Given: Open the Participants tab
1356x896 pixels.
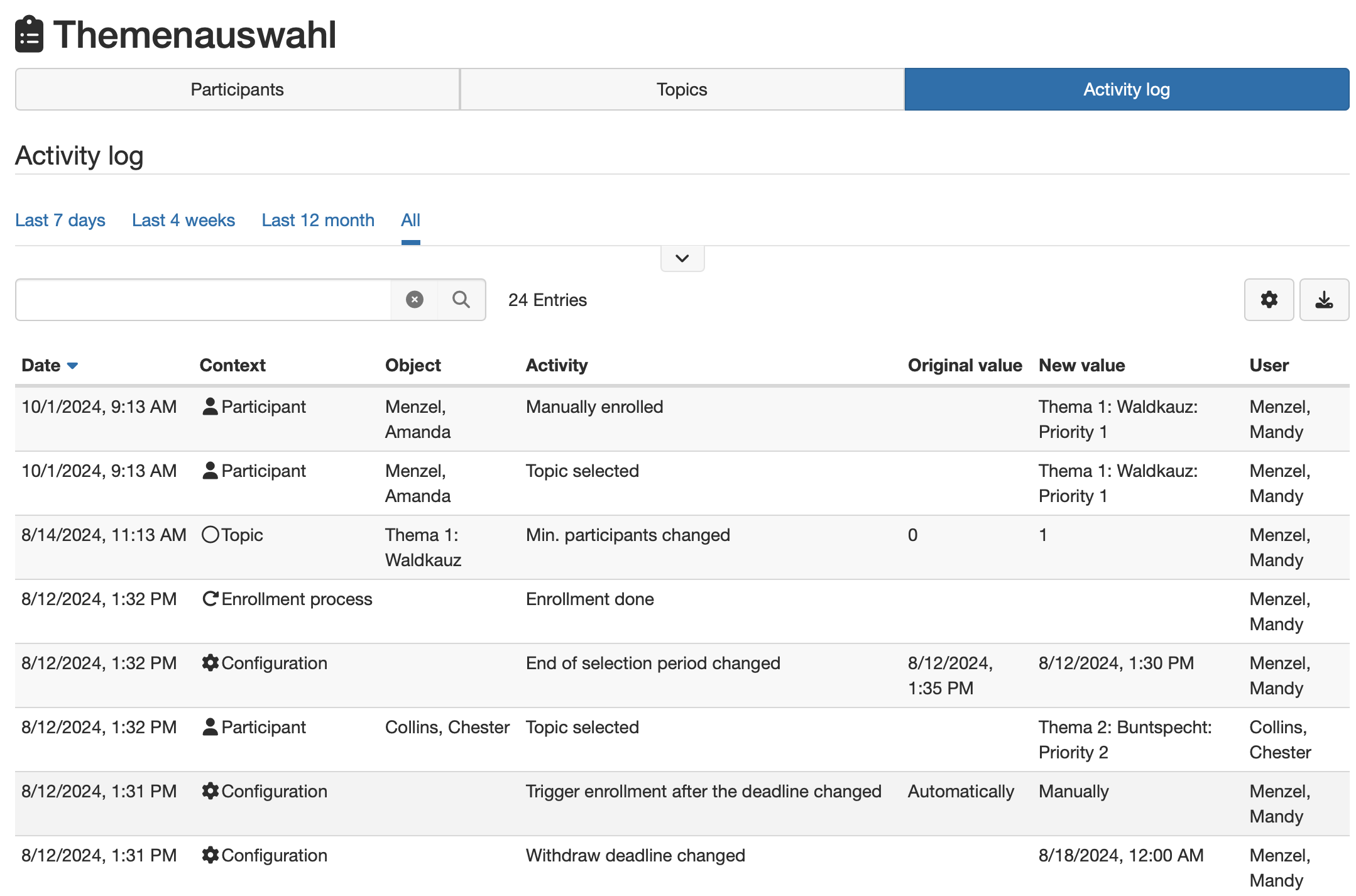Looking at the screenshot, I should 238,89.
